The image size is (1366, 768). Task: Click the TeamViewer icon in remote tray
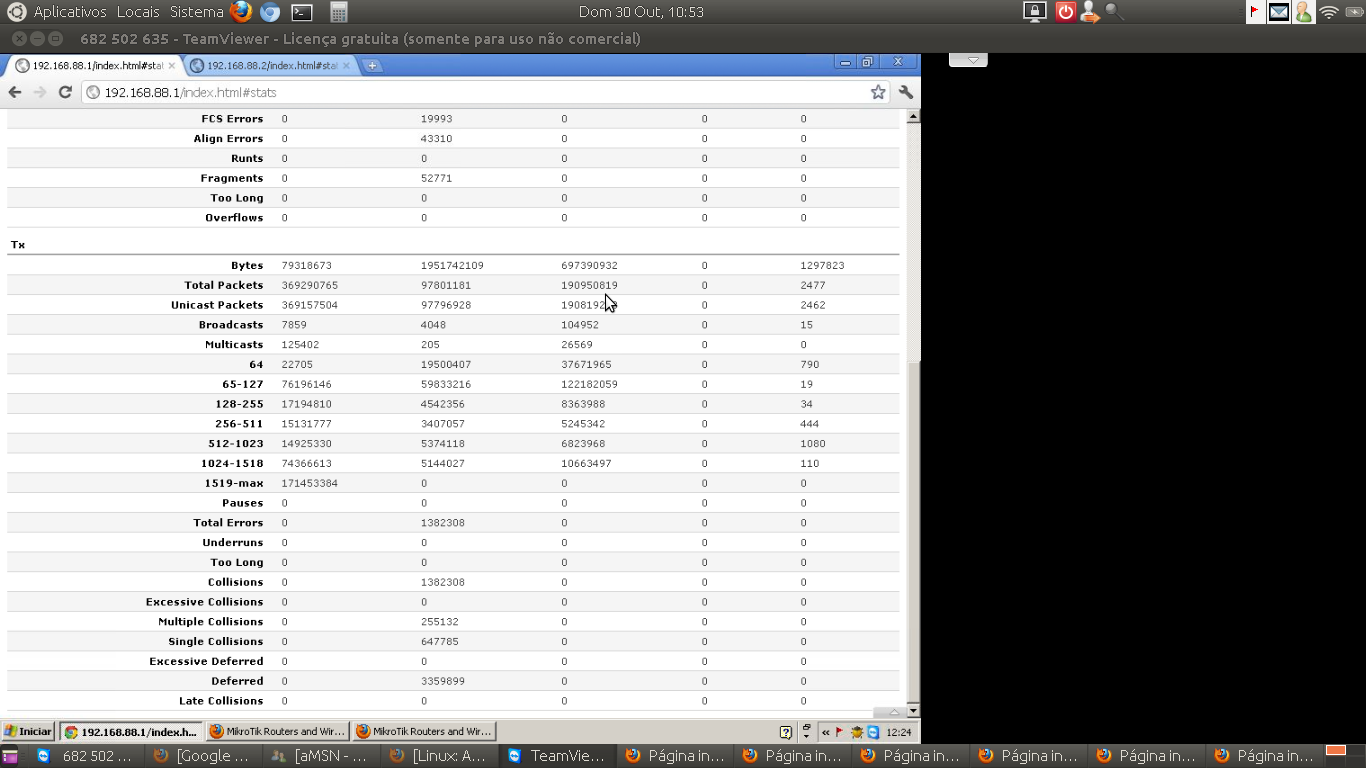[873, 732]
